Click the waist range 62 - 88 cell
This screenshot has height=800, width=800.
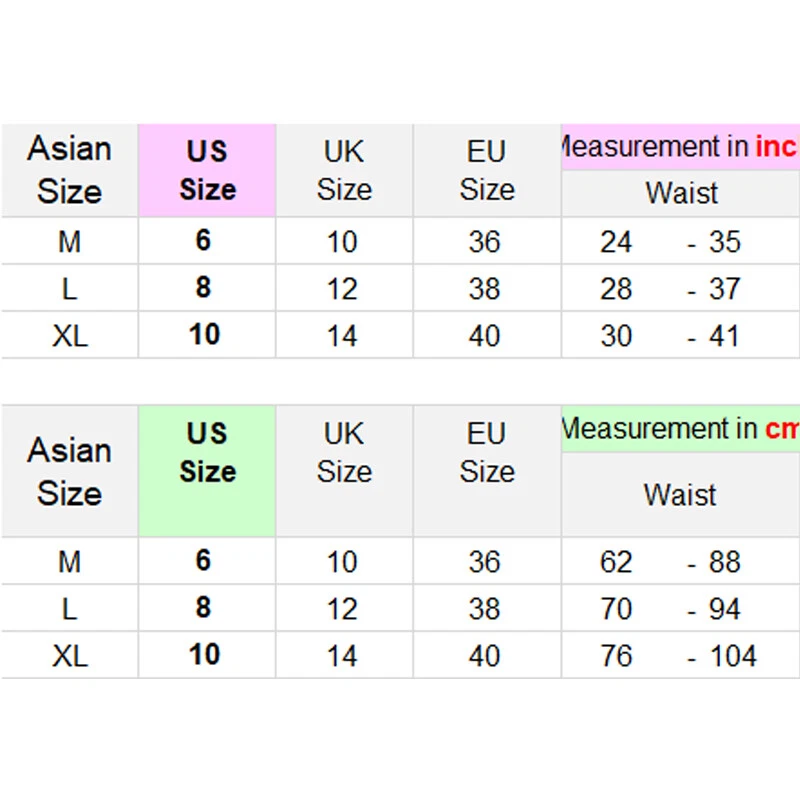(x=670, y=562)
